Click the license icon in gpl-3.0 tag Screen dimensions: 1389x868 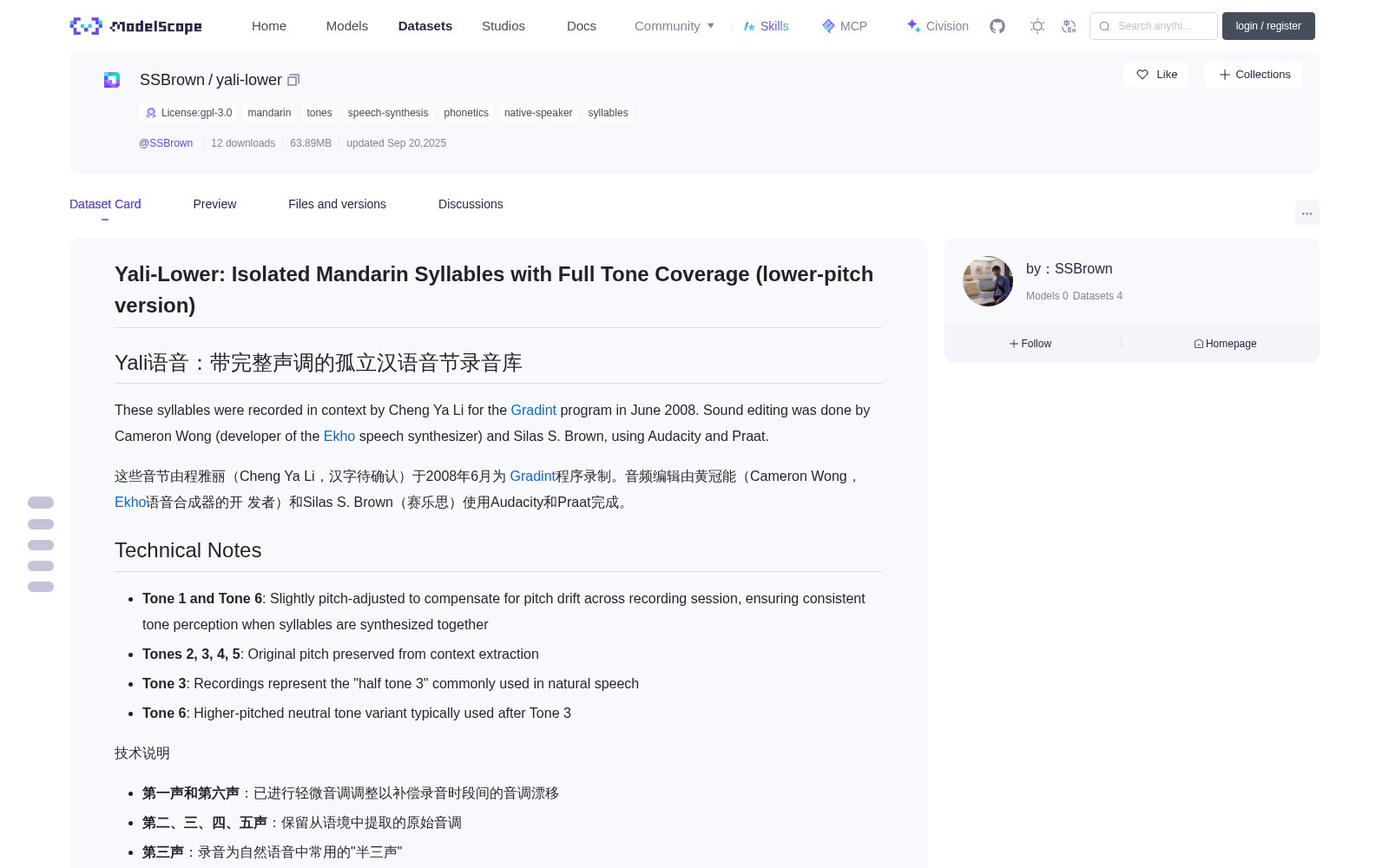151,113
